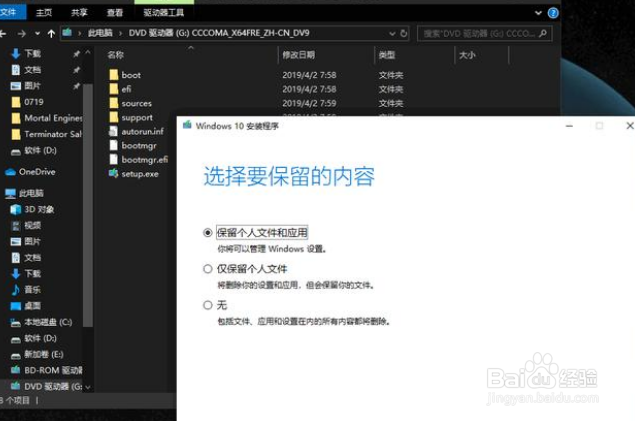The height and width of the screenshot is (421, 635).
Task: Click boot folder date 2019/4/2 7:58
Action: (x=309, y=75)
